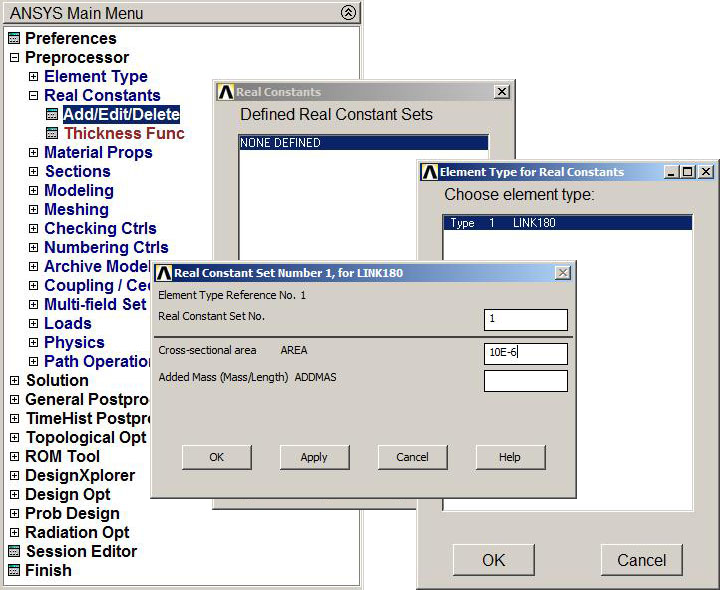
Task: Select Type 1 LINK180 in the element list
Action: point(566,223)
